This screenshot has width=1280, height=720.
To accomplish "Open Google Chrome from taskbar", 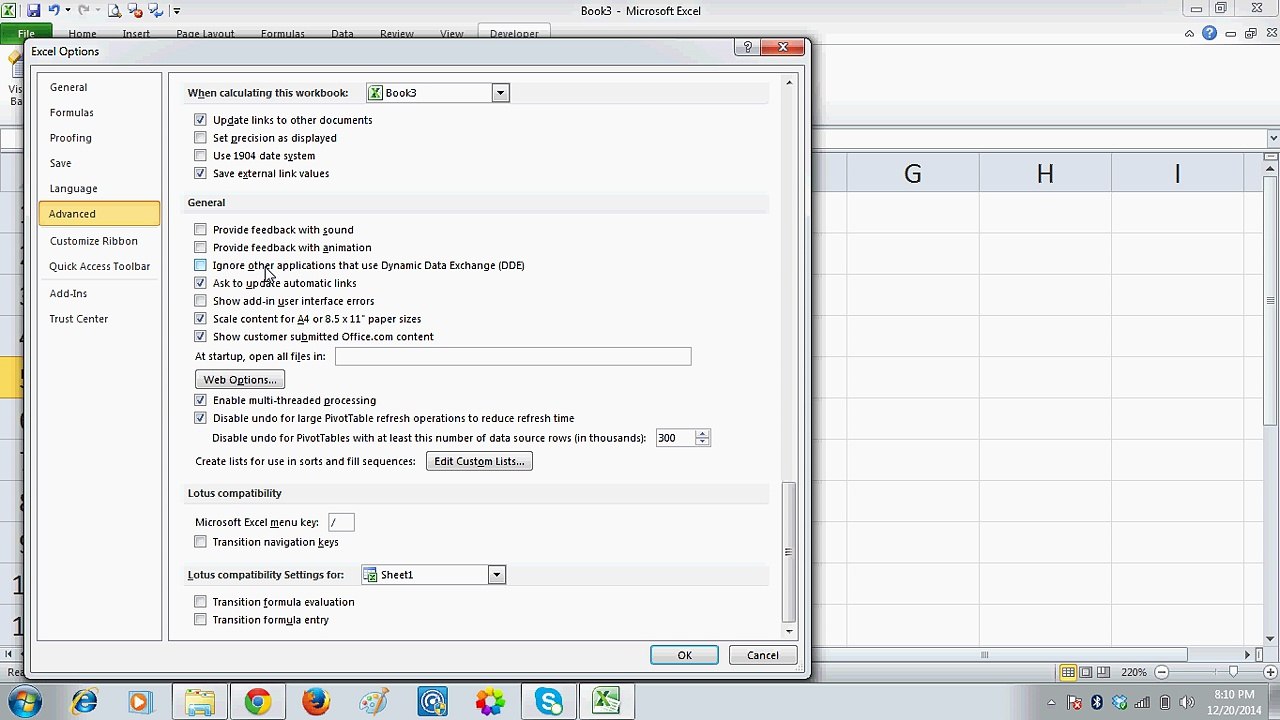I will [258, 702].
